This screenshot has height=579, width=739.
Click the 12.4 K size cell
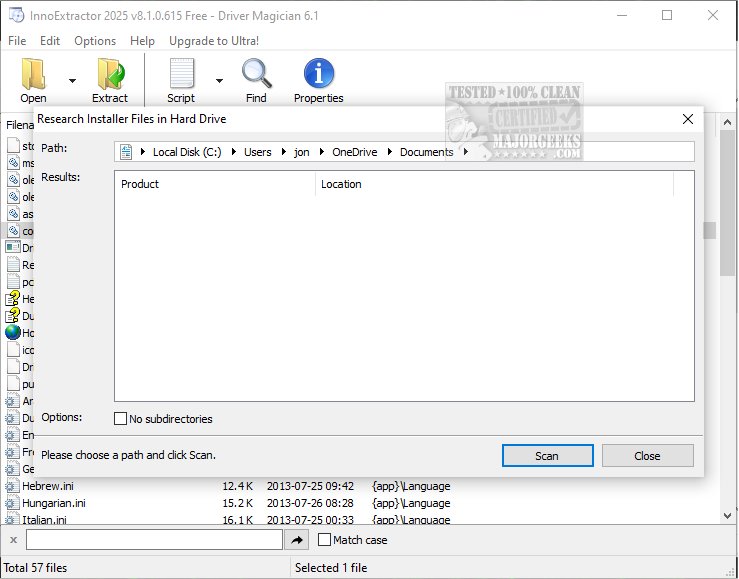tap(238, 486)
